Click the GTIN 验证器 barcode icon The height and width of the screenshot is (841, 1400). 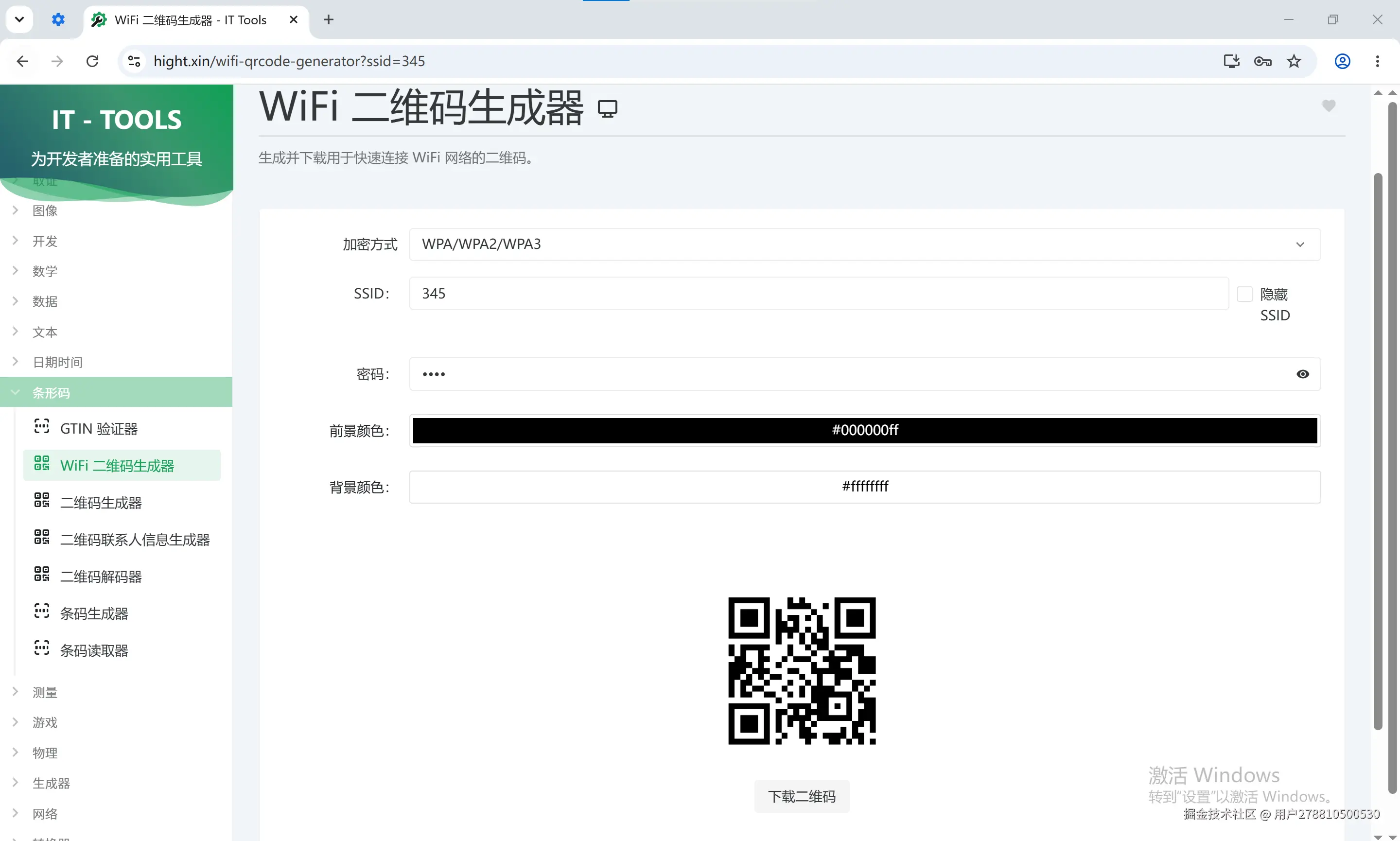click(41, 426)
